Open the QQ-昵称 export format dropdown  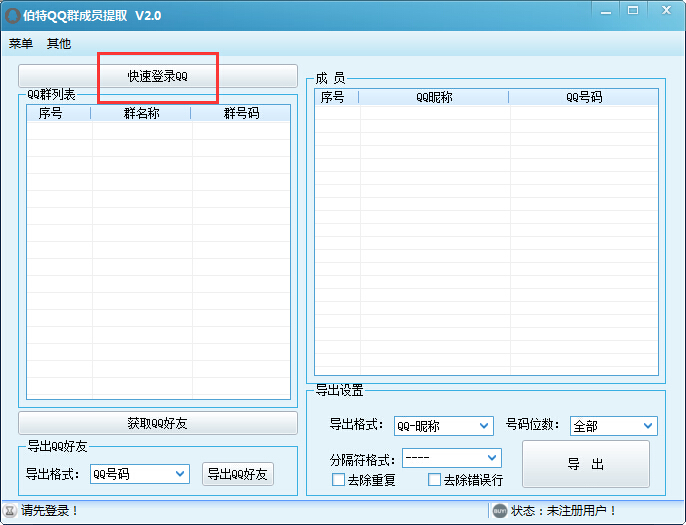click(444, 426)
